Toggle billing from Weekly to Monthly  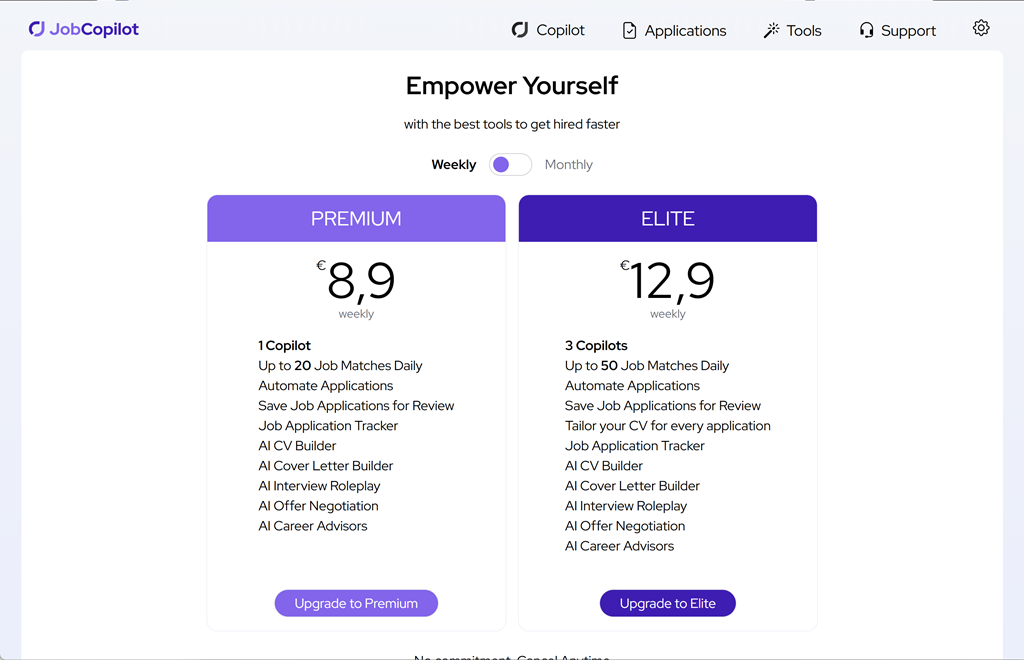[510, 165]
